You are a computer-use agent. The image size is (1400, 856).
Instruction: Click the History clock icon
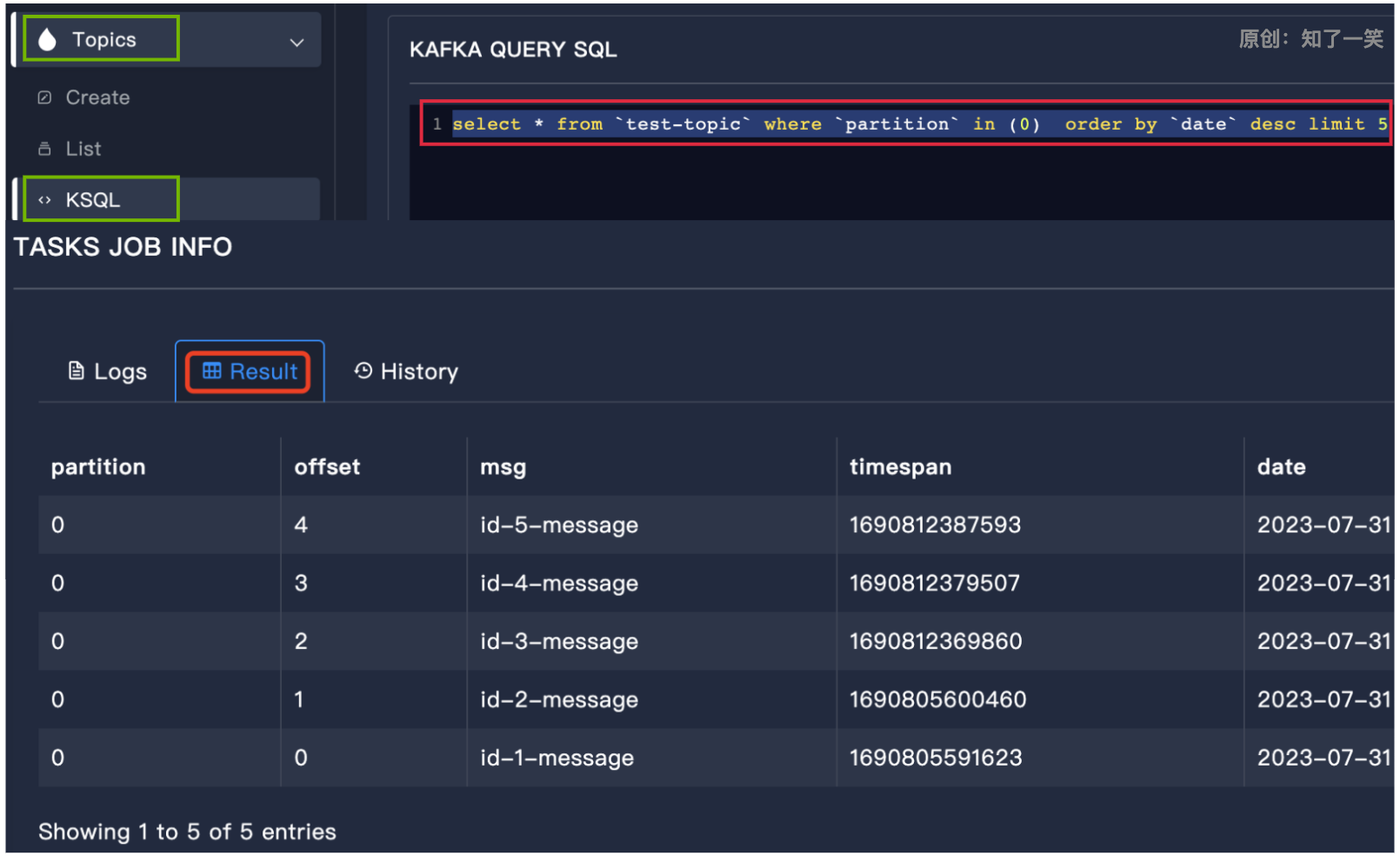click(x=363, y=371)
